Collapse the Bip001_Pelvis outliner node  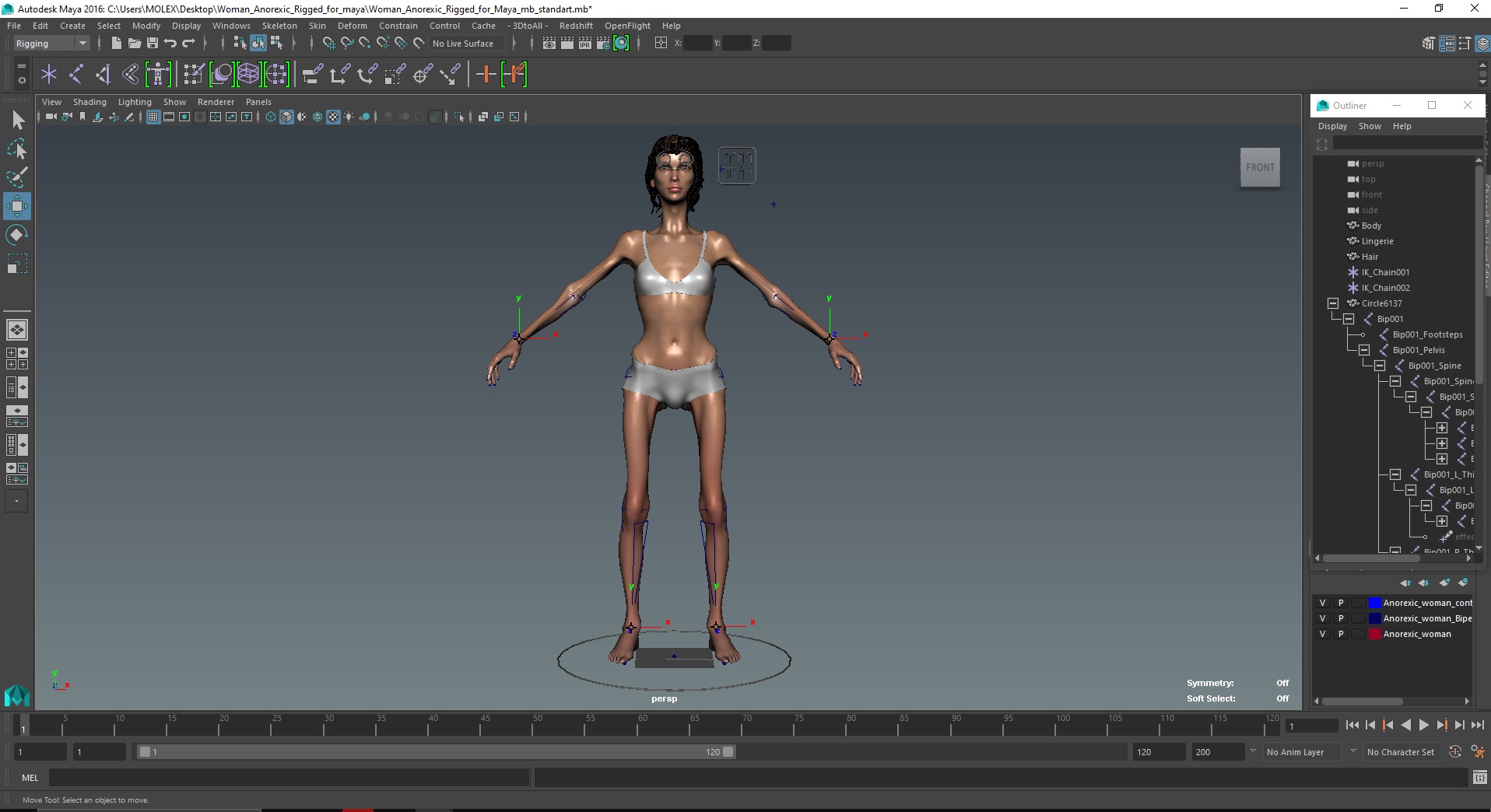pos(1364,350)
